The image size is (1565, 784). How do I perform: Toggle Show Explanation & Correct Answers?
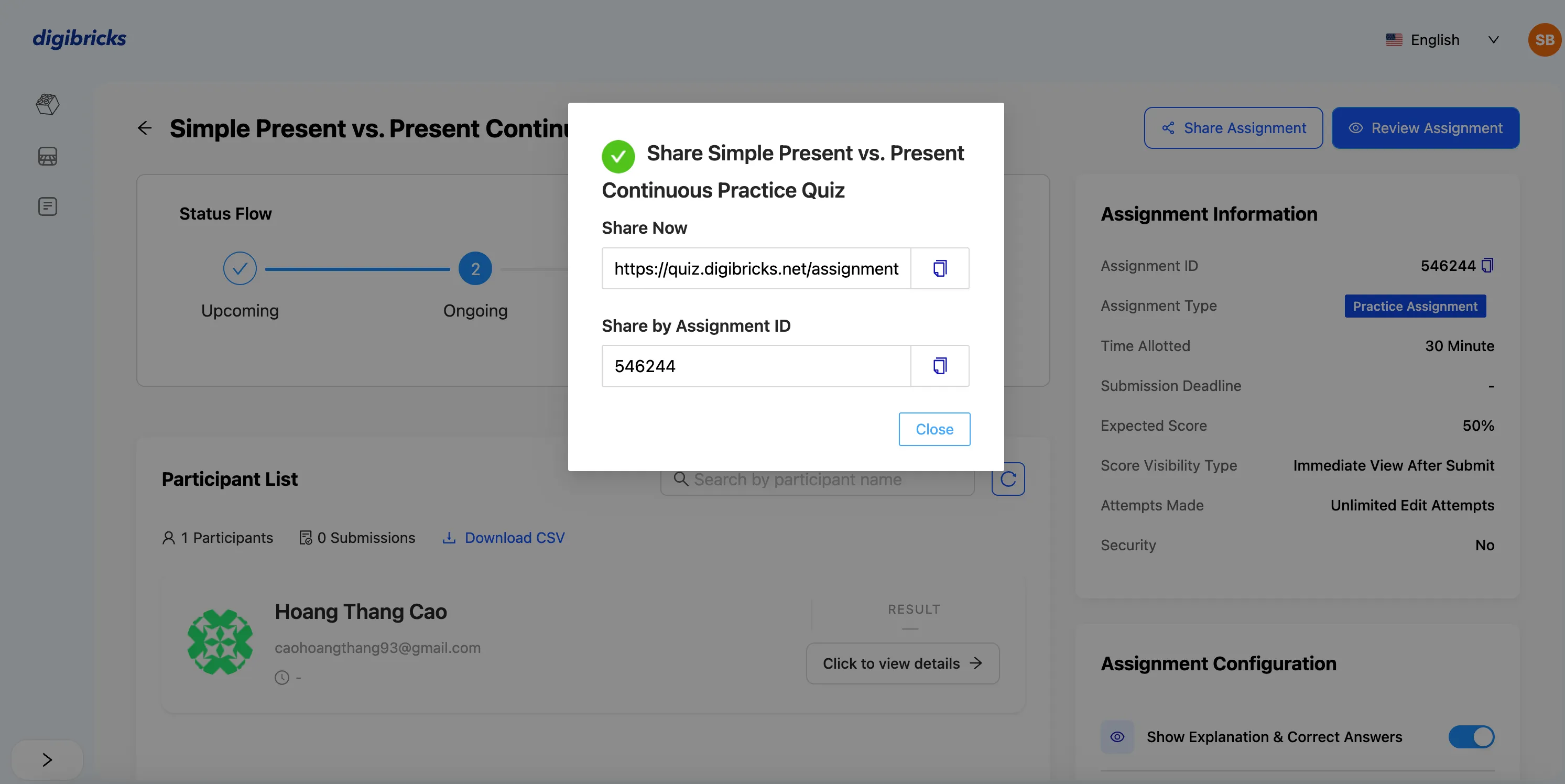[x=1471, y=737]
